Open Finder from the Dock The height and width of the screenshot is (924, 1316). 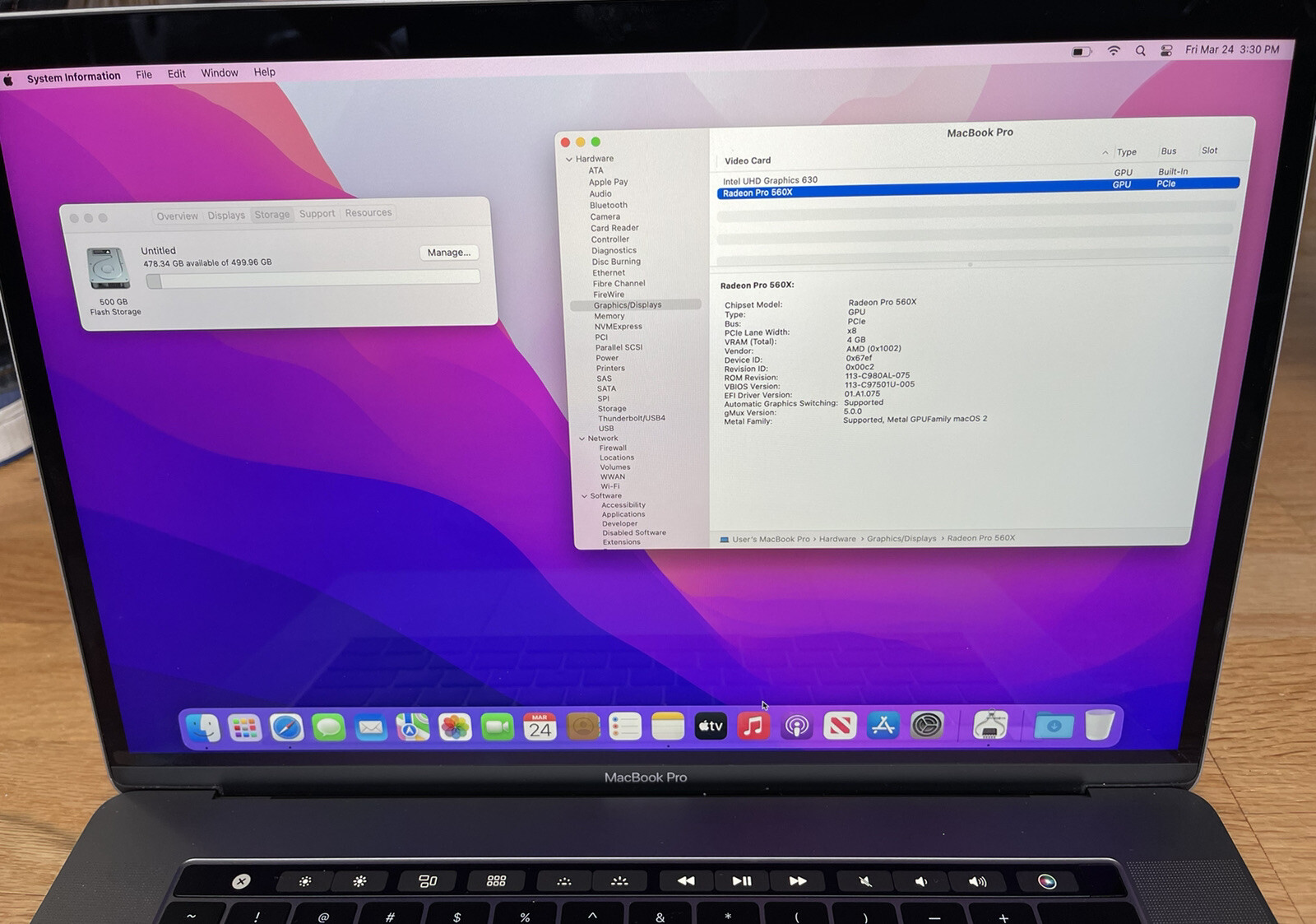tap(202, 728)
